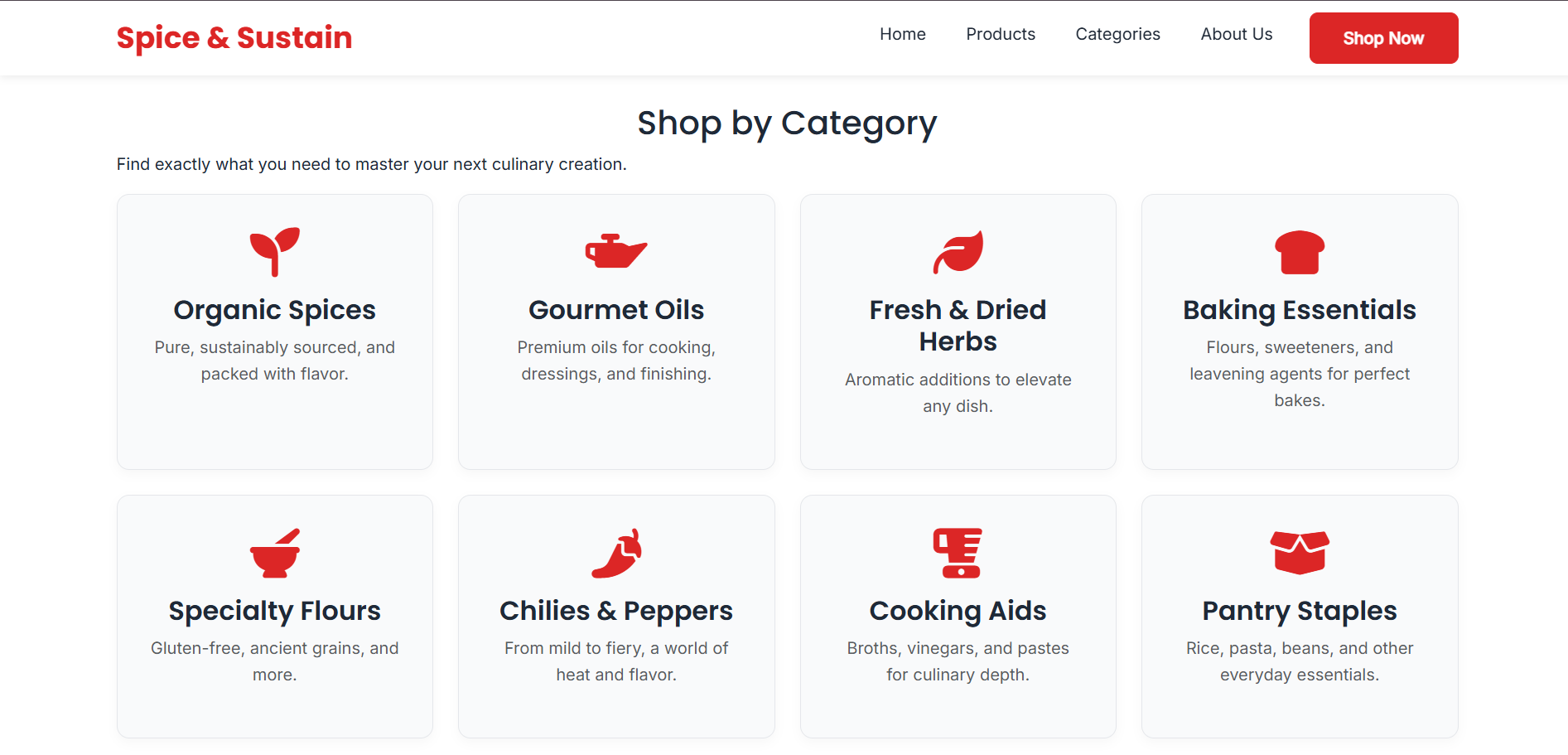Select the Gourmet Oils title
Viewport: 1568px width, 755px height.
pyautogui.click(x=616, y=310)
